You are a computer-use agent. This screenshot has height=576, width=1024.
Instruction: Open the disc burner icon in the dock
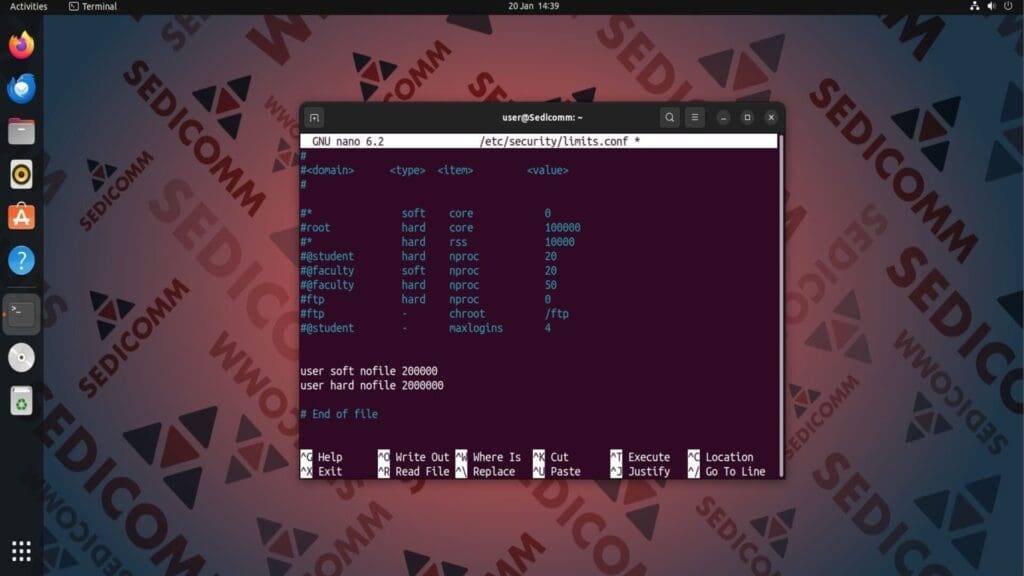tap(21, 357)
